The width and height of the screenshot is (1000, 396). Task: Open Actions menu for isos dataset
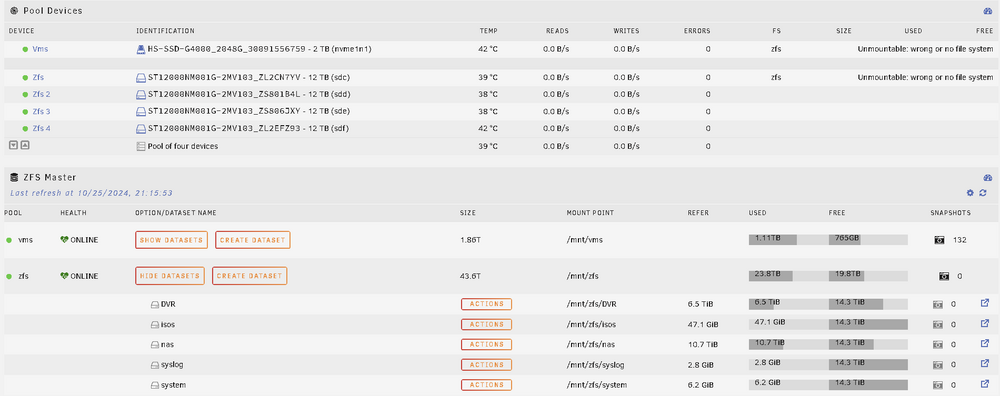pyautogui.click(x=486, y=325)
